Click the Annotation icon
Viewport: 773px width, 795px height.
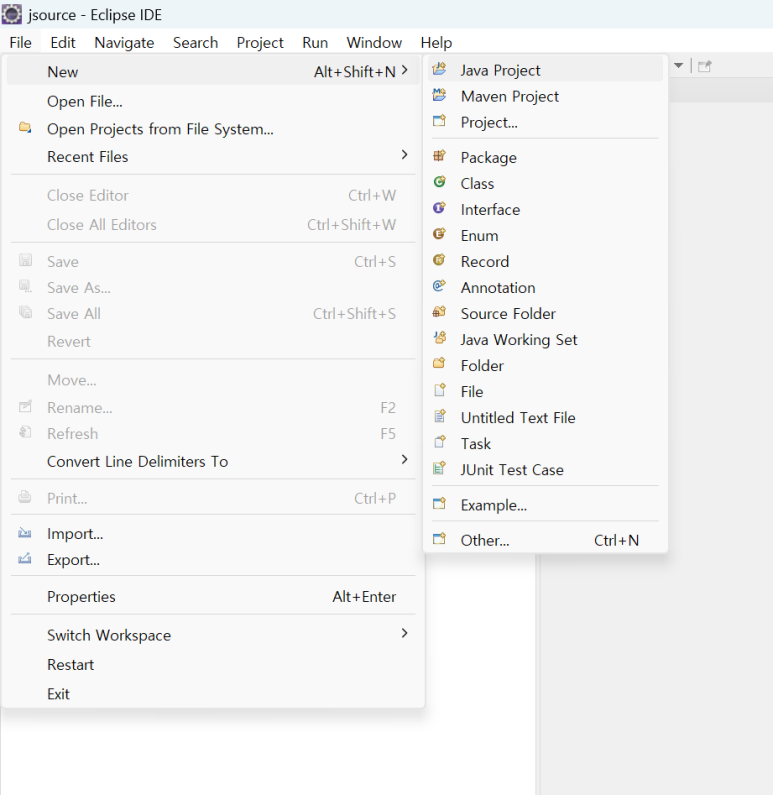(439, 286)
